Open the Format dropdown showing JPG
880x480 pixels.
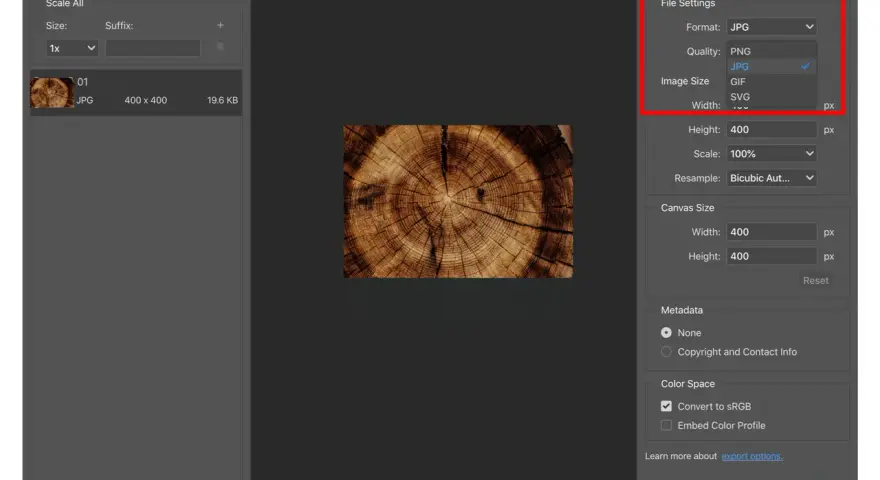point(772,27)
